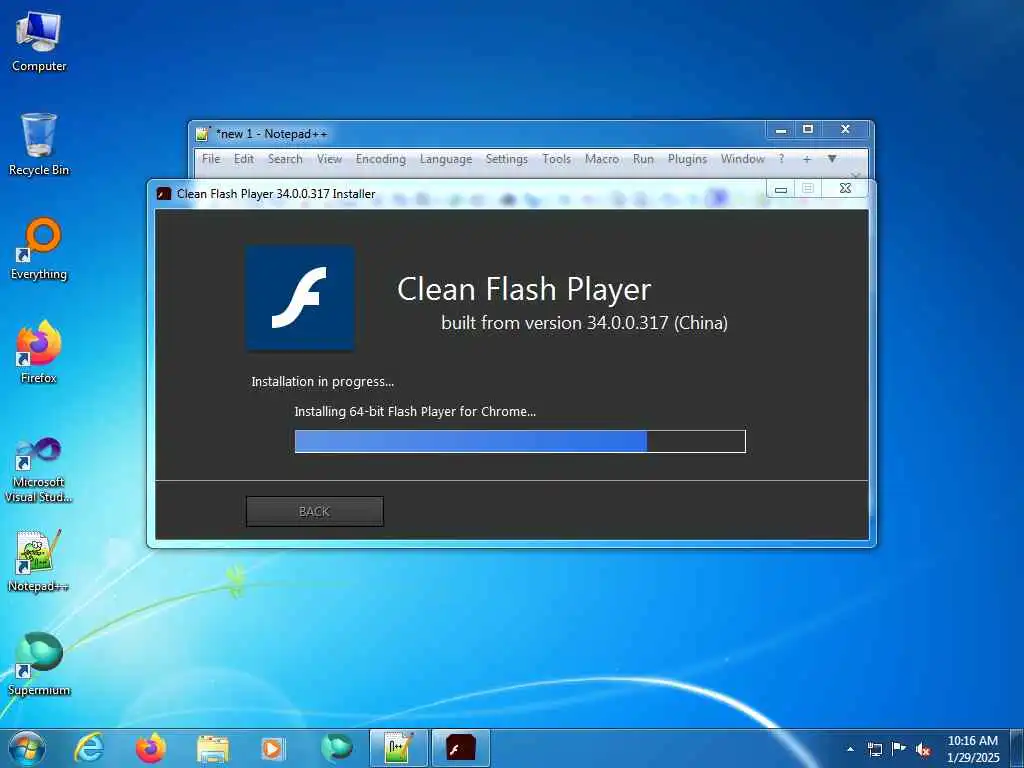Select the Supermium desktop shortcut
The width and height of the screenshot is (1024, 768).
39,664
